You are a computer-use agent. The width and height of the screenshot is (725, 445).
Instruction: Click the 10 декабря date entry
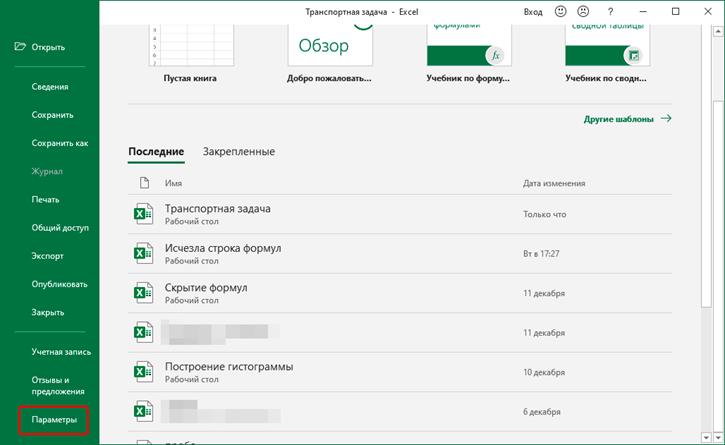[x=544, y=372]
